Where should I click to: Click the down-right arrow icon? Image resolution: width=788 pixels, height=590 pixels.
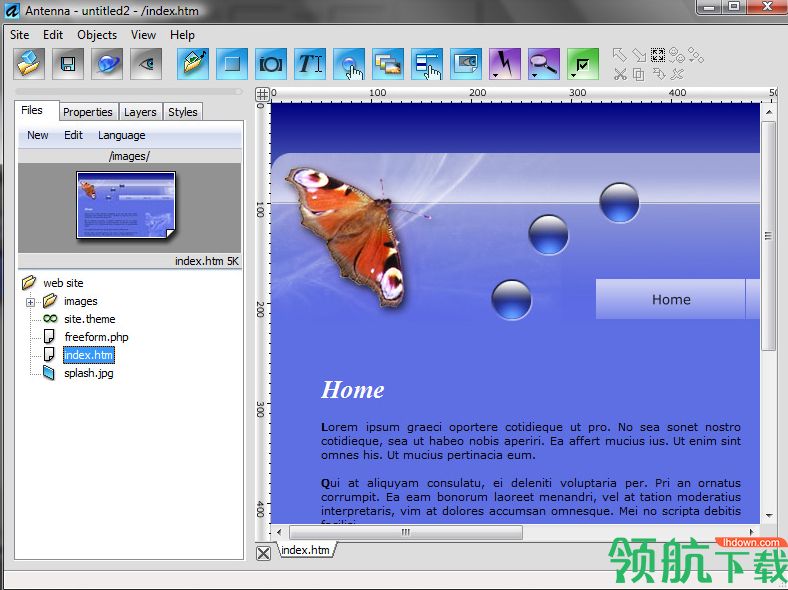[639, 54]
